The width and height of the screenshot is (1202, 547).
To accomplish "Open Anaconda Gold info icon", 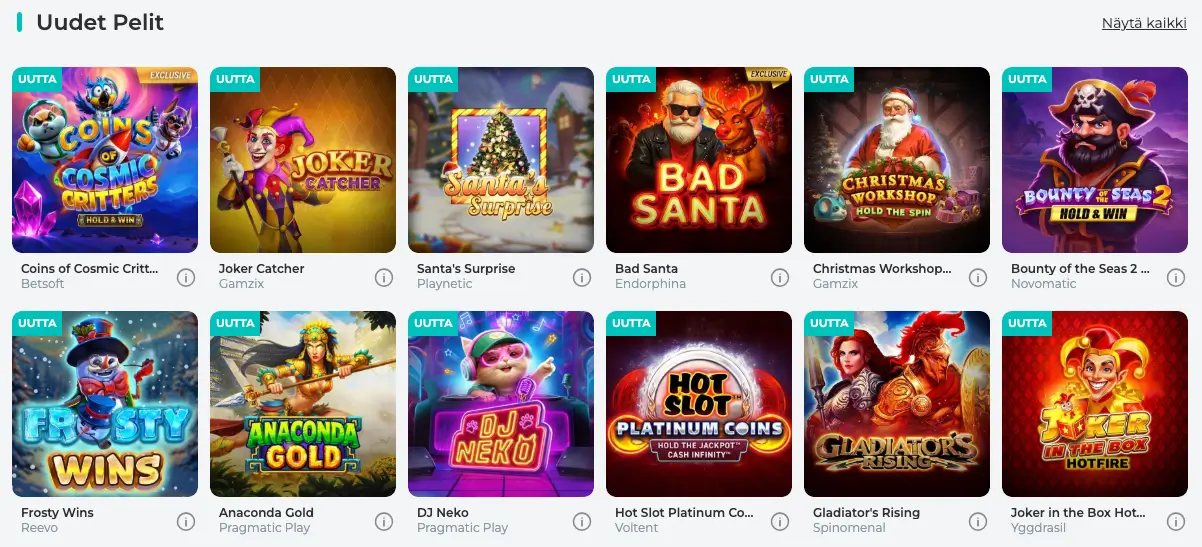I will 384,521.
